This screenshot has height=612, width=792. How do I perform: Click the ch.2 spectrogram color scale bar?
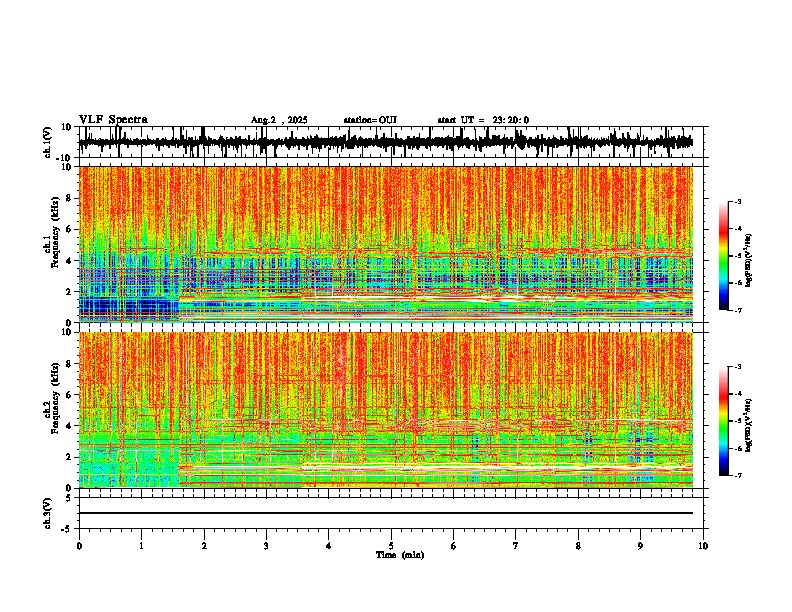(724, 421)
